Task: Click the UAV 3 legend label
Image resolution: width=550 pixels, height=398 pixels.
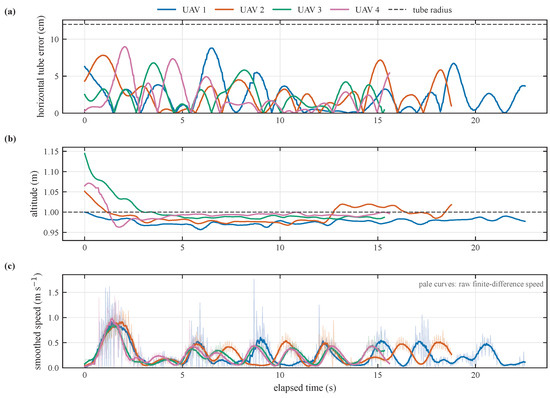Action: pyautogui.click(x=309, y=10)
